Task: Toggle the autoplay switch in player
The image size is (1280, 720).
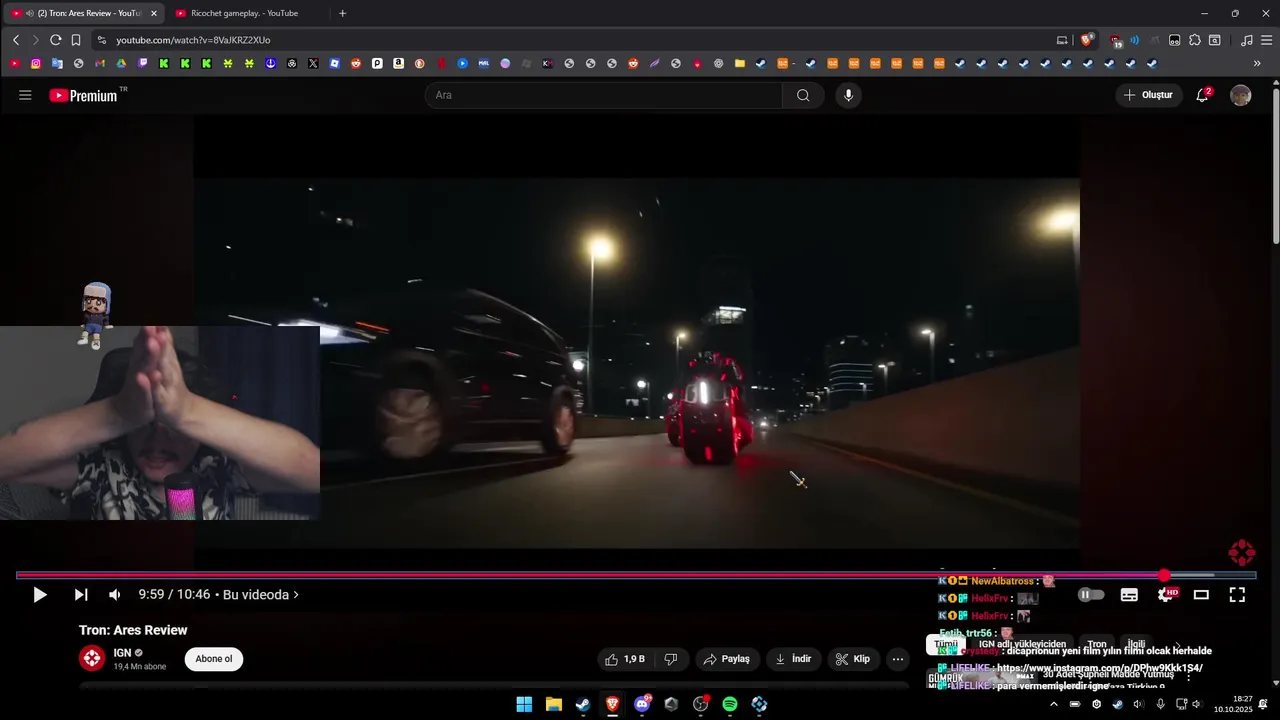Action: click(1091, 595)
